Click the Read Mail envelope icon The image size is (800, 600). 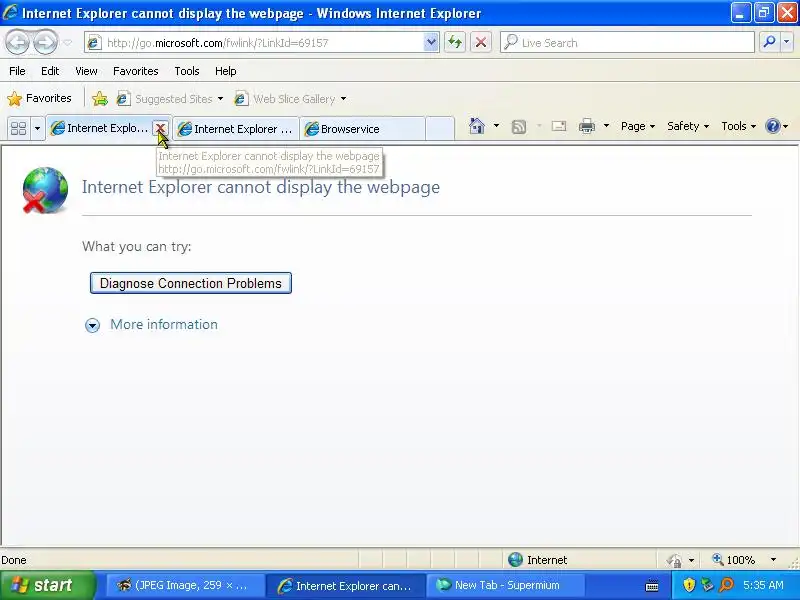coord(559,126)
